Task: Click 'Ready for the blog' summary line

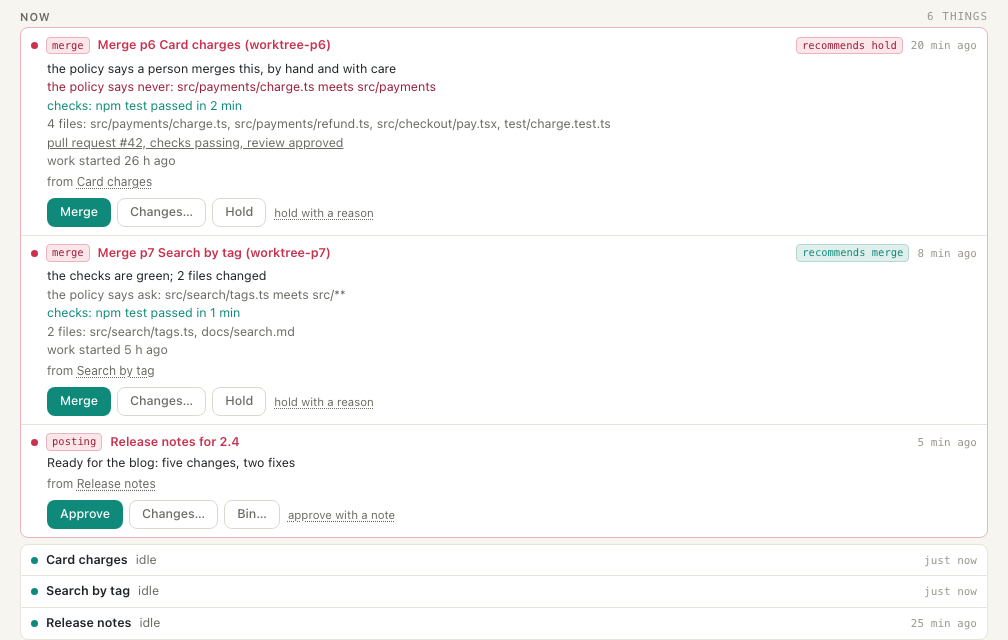Action: point(171,463)
